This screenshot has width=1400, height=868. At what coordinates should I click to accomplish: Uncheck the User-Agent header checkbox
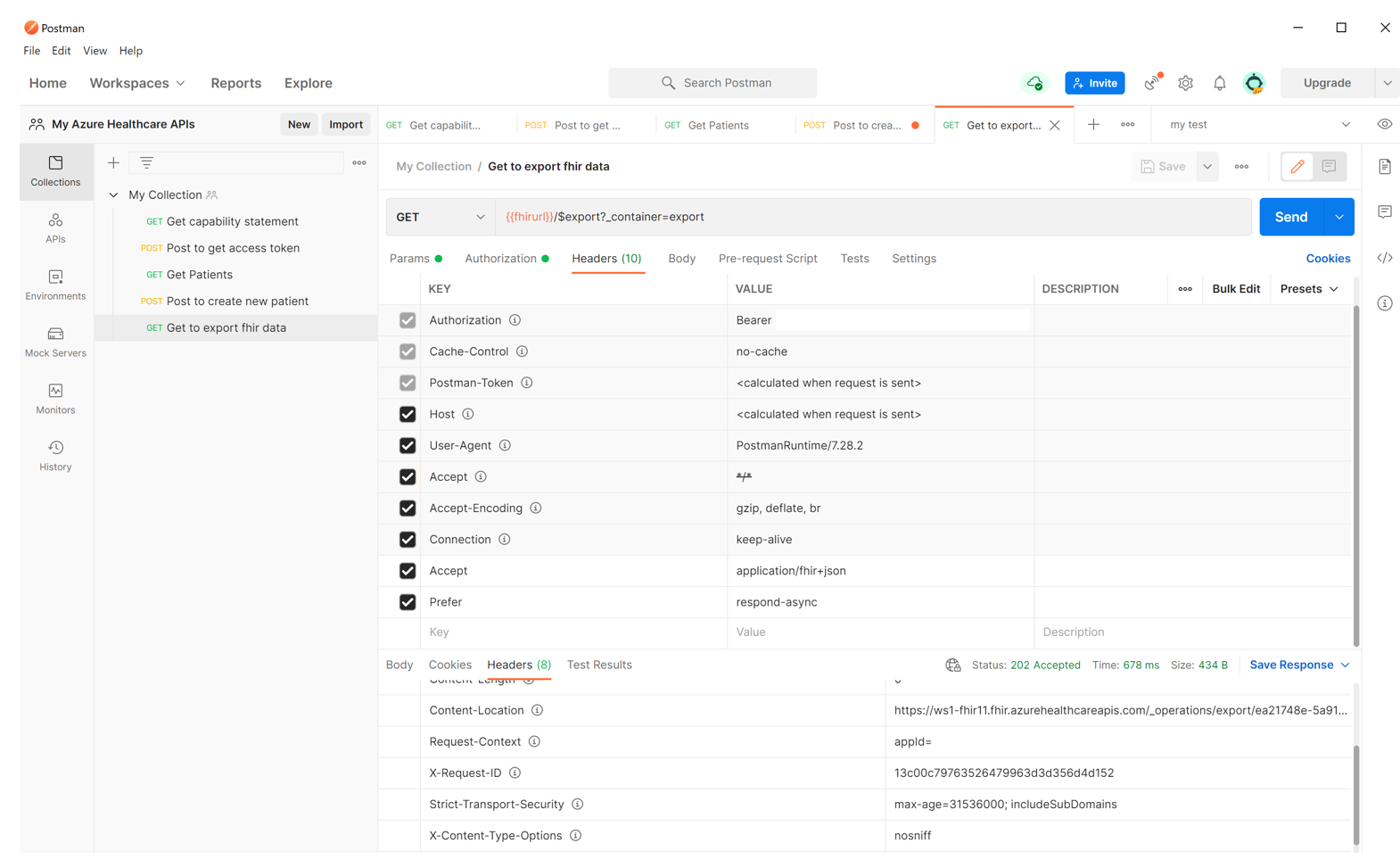(x=408, y=445)
